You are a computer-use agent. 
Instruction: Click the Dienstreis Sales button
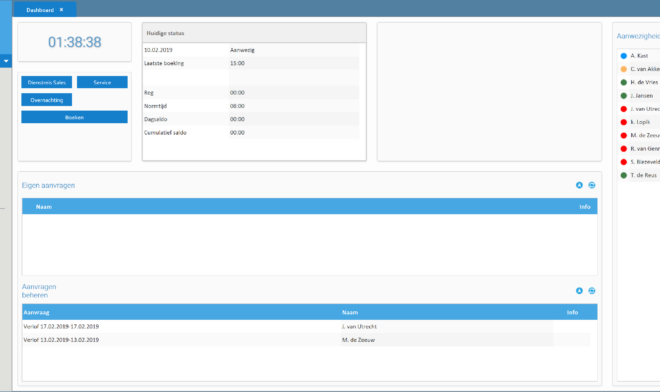[x=47, y=83]
